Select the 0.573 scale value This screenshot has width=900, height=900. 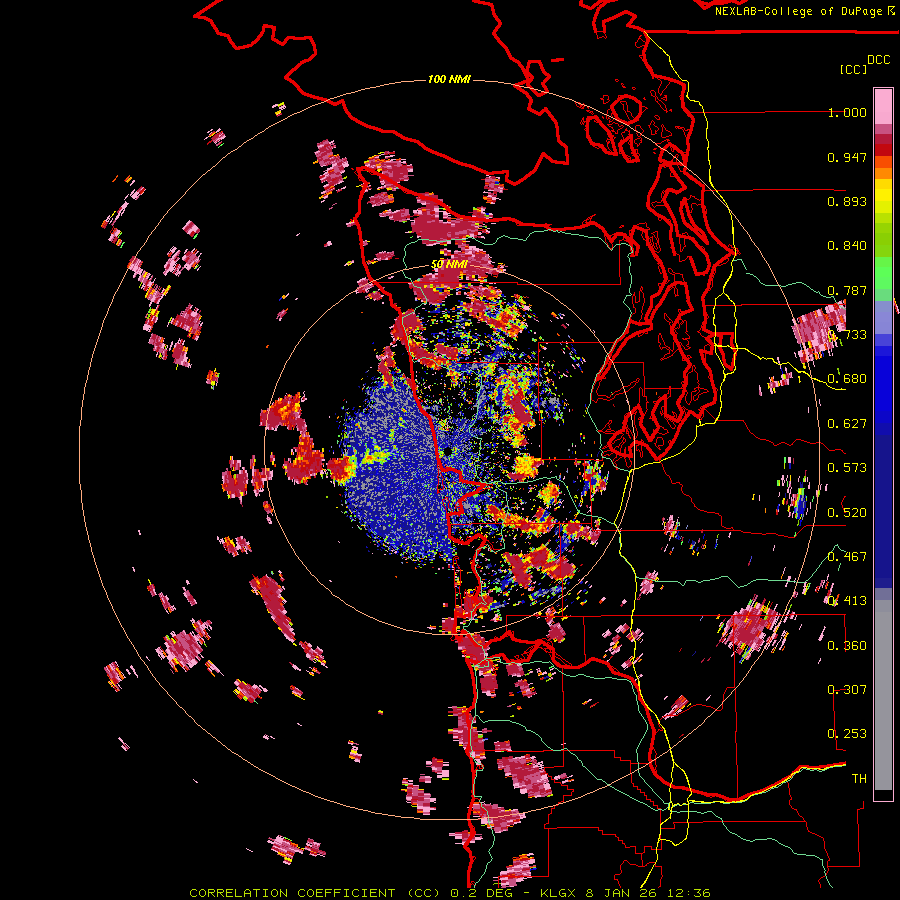pos(847,468)
